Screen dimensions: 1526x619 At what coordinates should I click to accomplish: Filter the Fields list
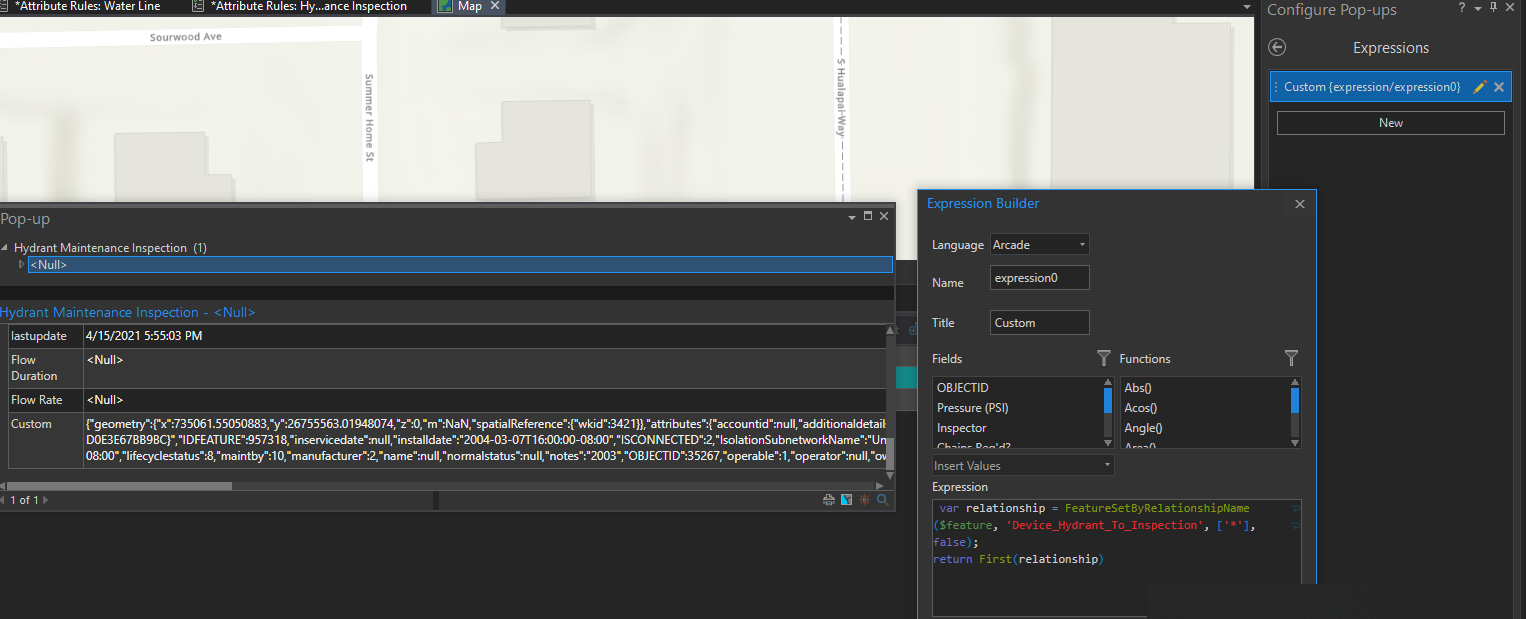1104,358
